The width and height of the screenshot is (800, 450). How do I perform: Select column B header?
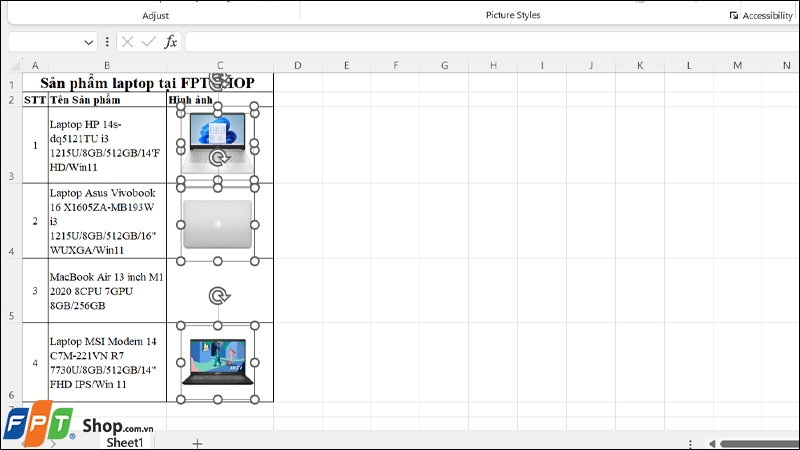107,65
